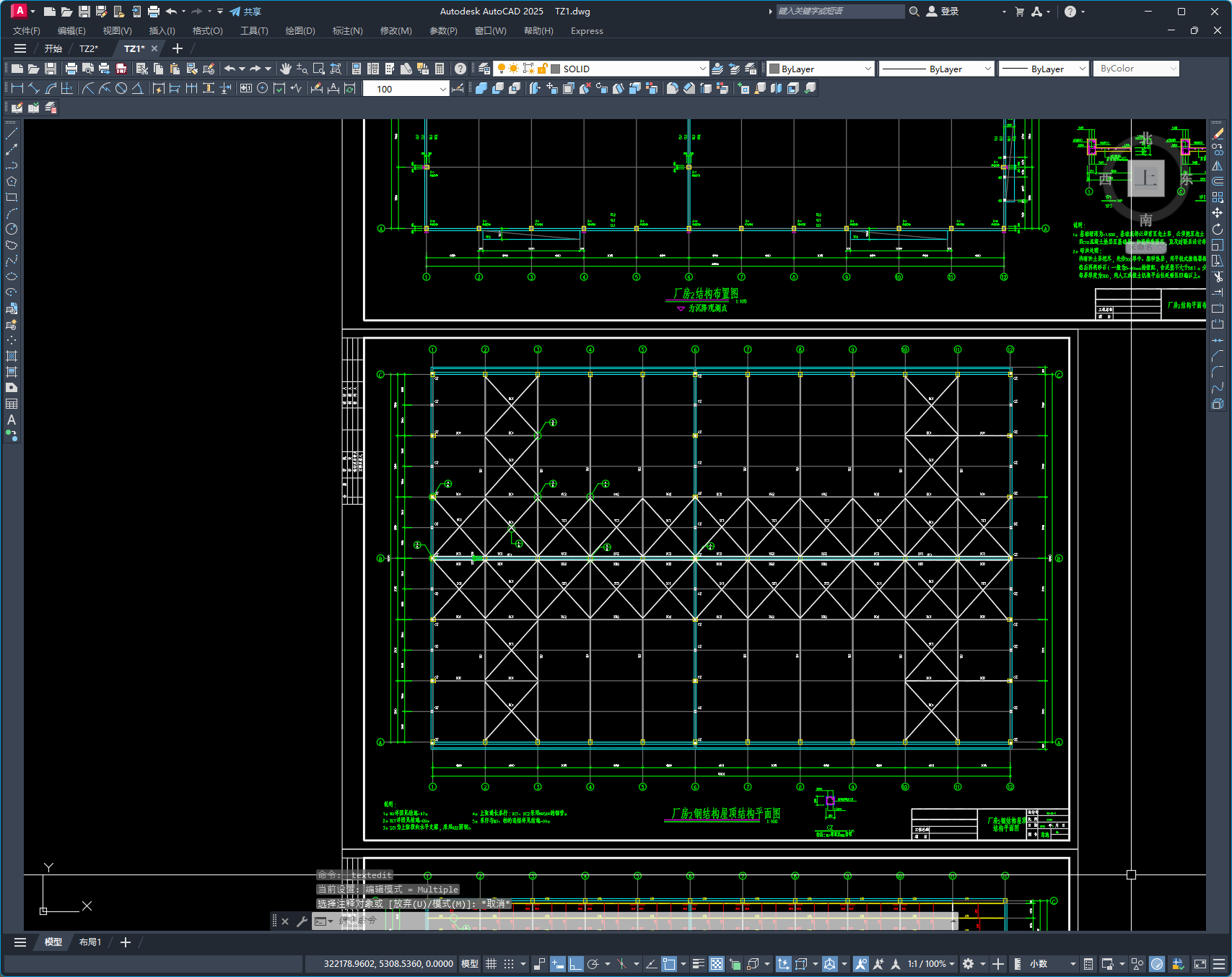
Task: Click the customize command line wrench icon
Action: coord(302,921)
